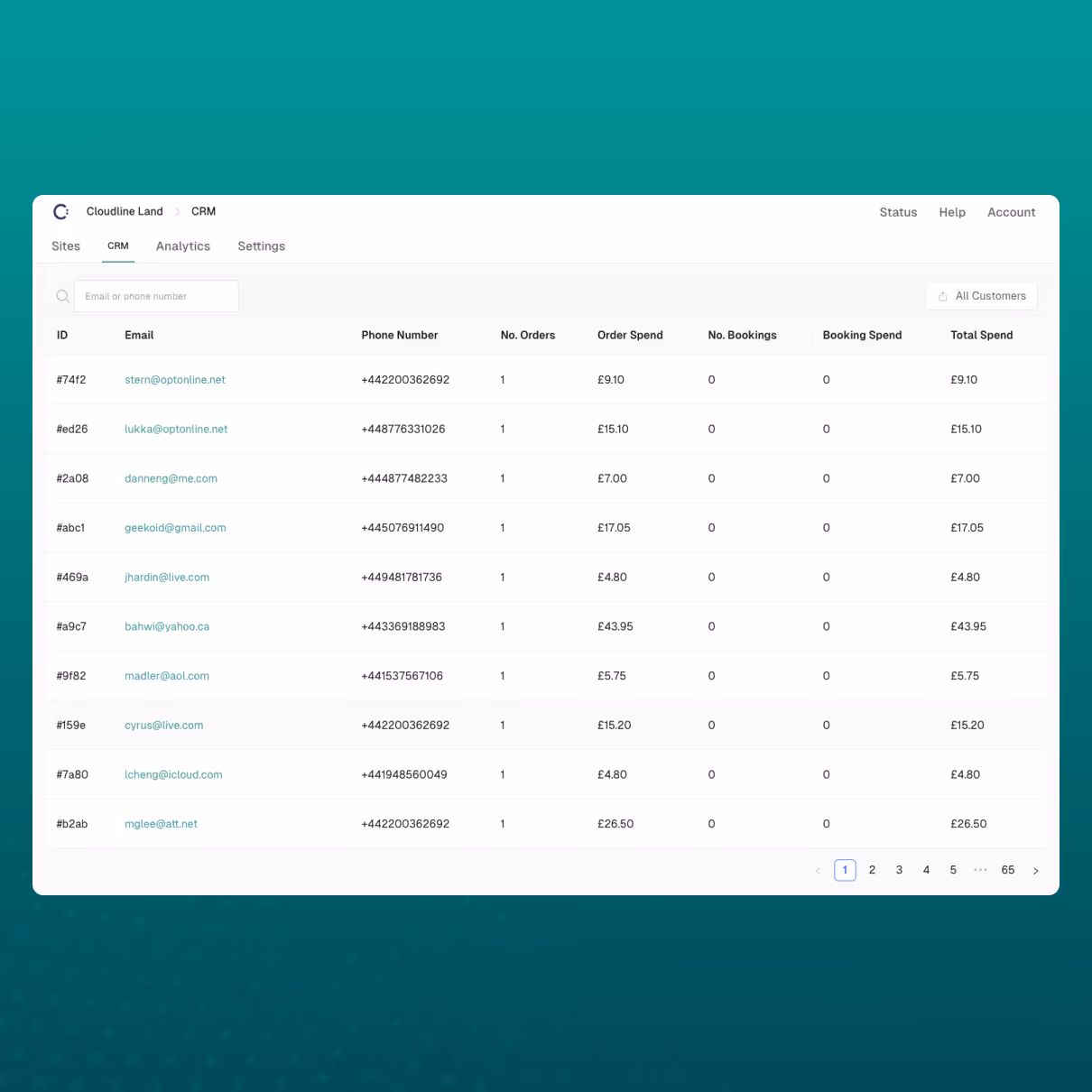Screen dimensions: 1092x1092
Task: Click phone number +441537567106
Action: point(403,676)
